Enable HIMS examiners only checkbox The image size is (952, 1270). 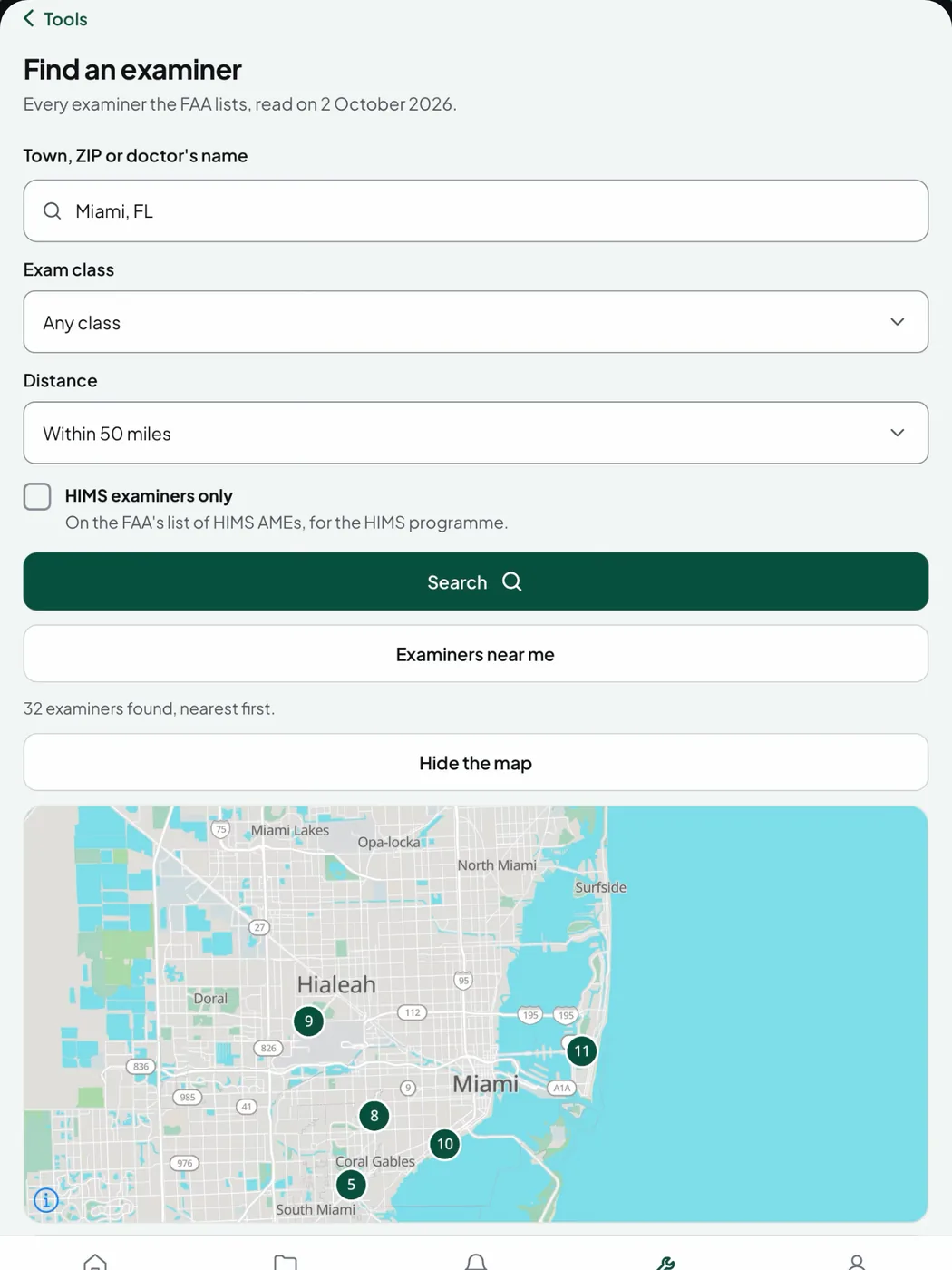[x=37, y=496]
